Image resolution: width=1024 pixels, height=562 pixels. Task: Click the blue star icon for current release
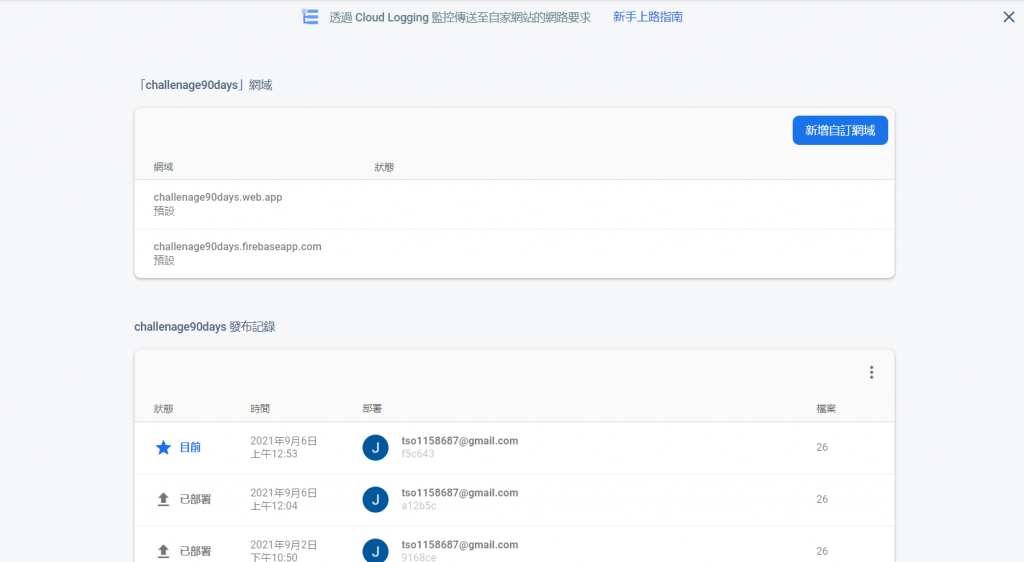(163, 447)
